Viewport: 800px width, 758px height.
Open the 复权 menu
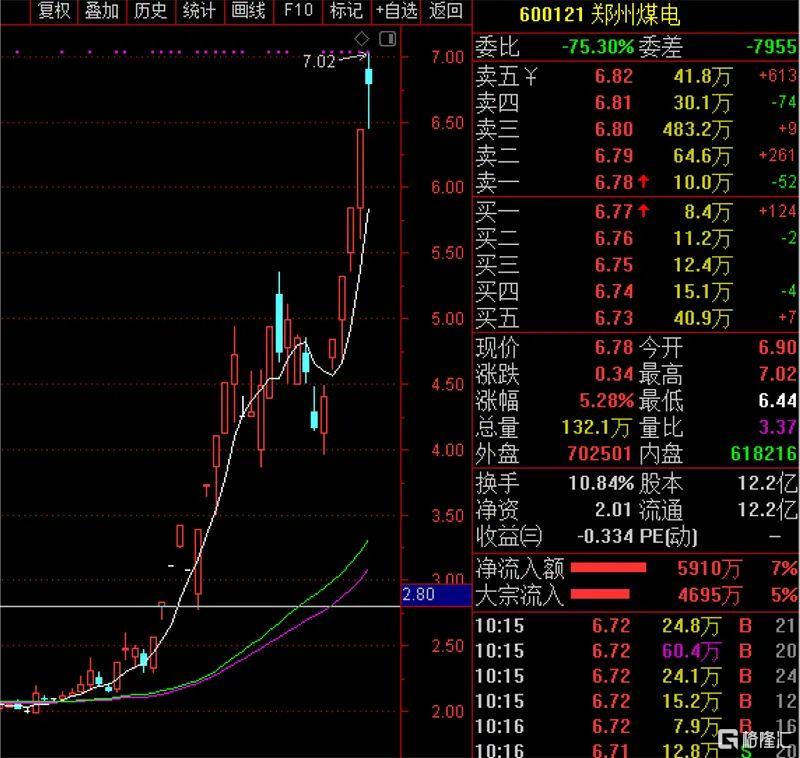[x=55, y=11]
